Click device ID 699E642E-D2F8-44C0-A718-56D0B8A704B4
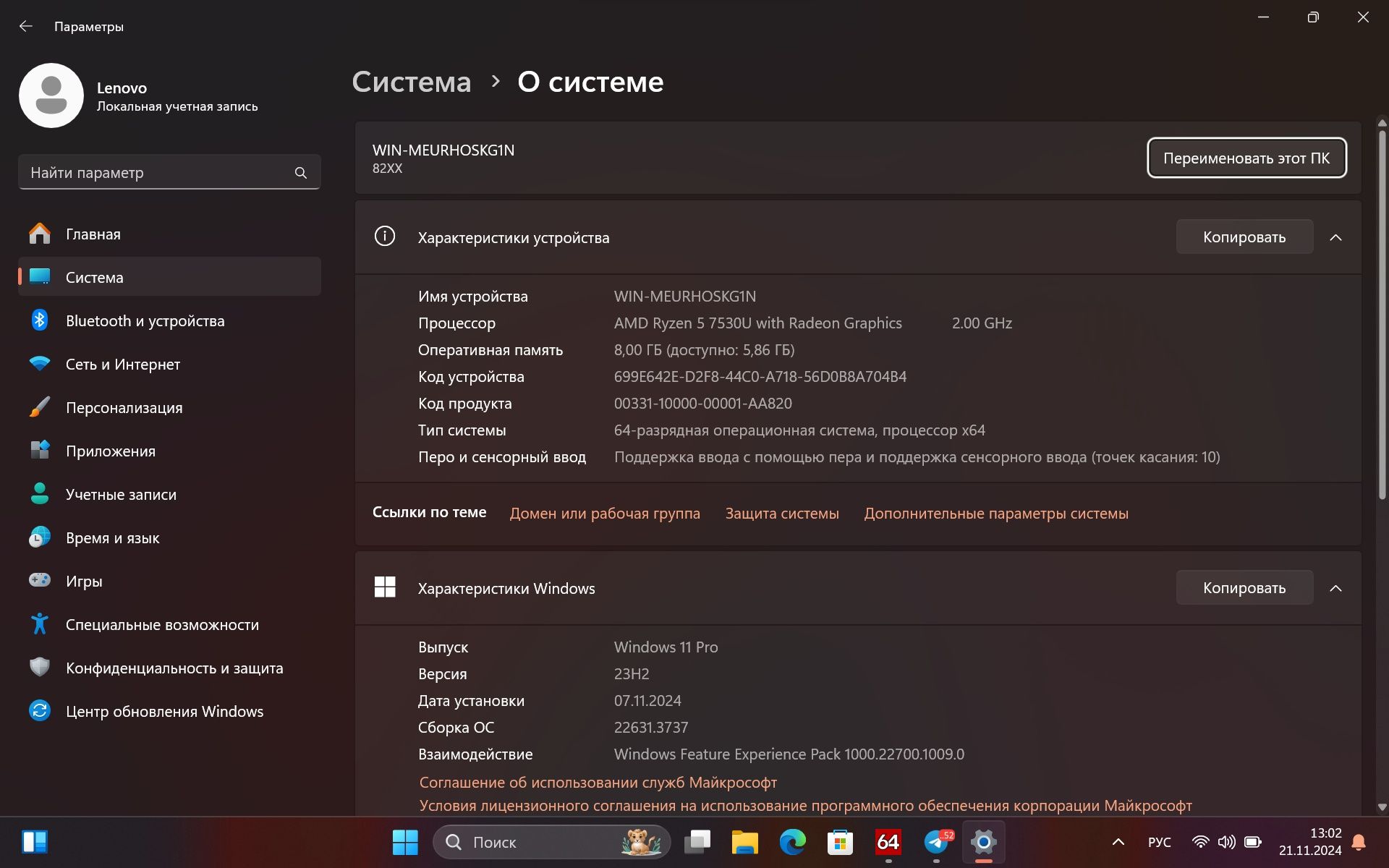This screenshot has width=1389, height=868. pos(760,377)
